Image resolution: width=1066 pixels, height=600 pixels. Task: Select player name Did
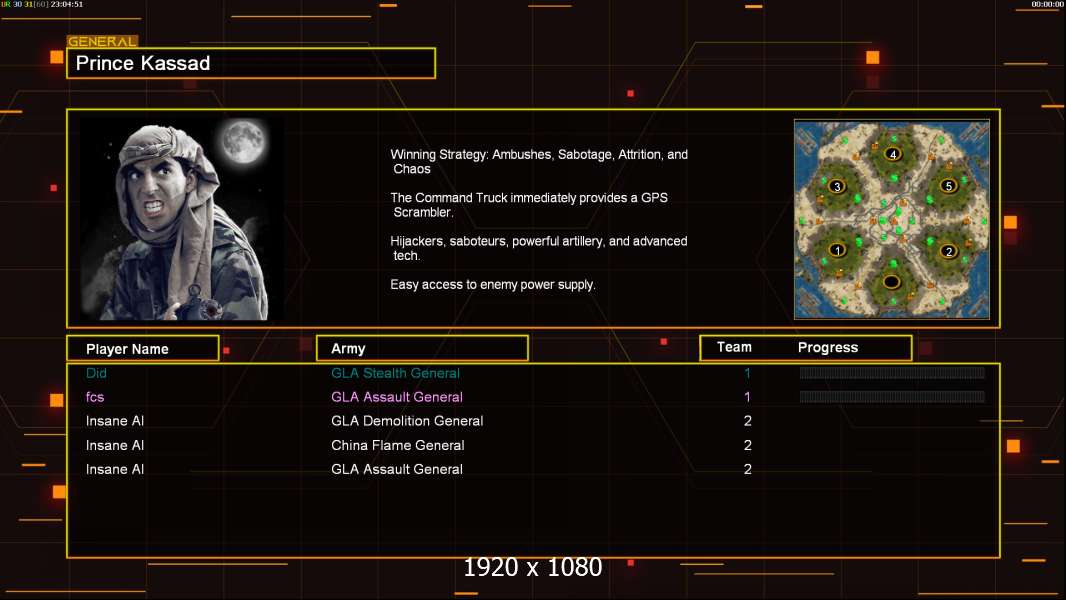point(96,373)
